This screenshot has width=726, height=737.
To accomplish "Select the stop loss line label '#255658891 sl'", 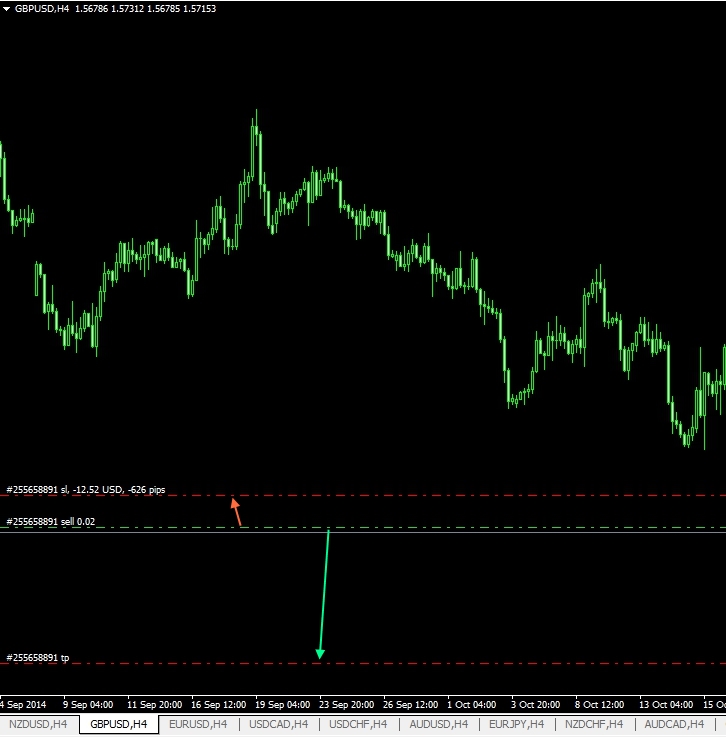I will [86, 490].
